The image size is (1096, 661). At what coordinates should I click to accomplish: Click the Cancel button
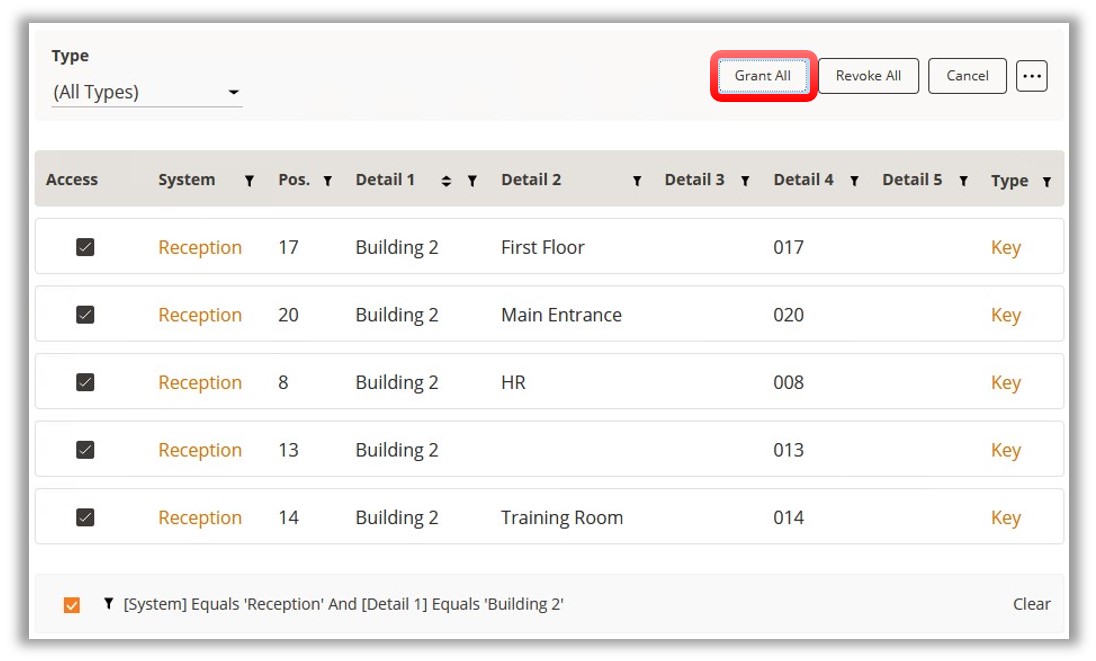tap(967, 76)
